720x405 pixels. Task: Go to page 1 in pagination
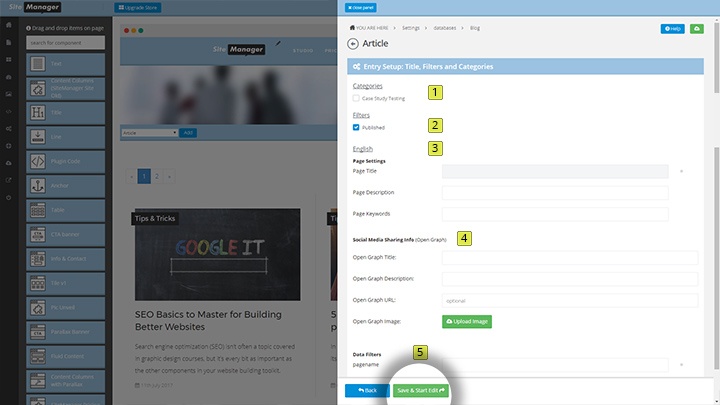[144, 176]
